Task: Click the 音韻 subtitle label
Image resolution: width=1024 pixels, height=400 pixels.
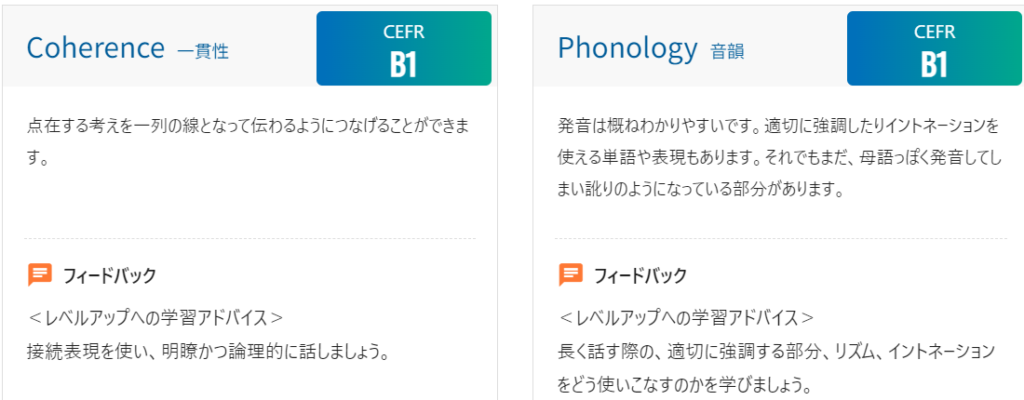Action: pos(727,52)
